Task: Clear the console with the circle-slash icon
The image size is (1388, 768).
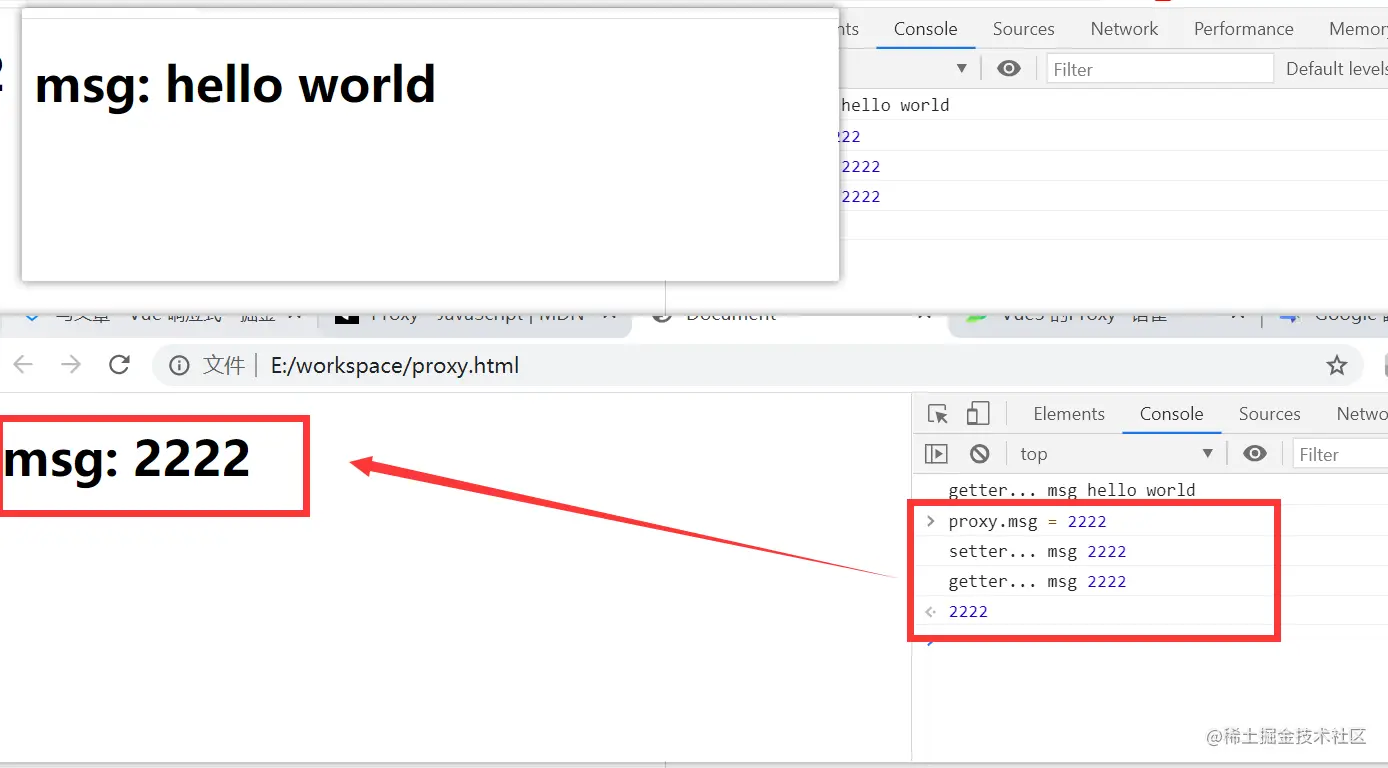Action: point(980,454)
